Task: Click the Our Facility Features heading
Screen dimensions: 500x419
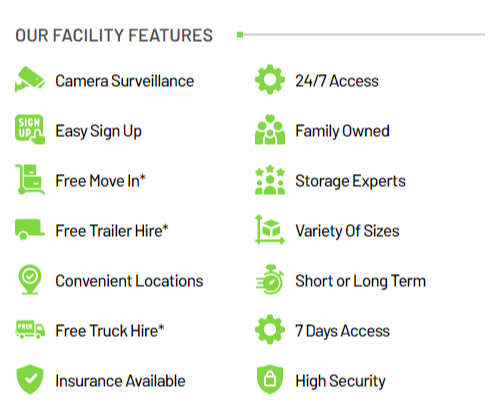Action: 114,35
